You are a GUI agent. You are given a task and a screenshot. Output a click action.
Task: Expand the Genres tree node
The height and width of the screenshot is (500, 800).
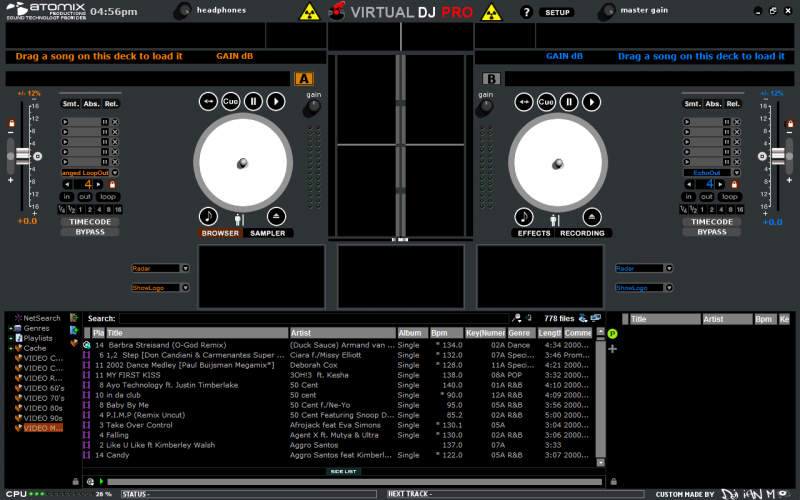[10, 329]
